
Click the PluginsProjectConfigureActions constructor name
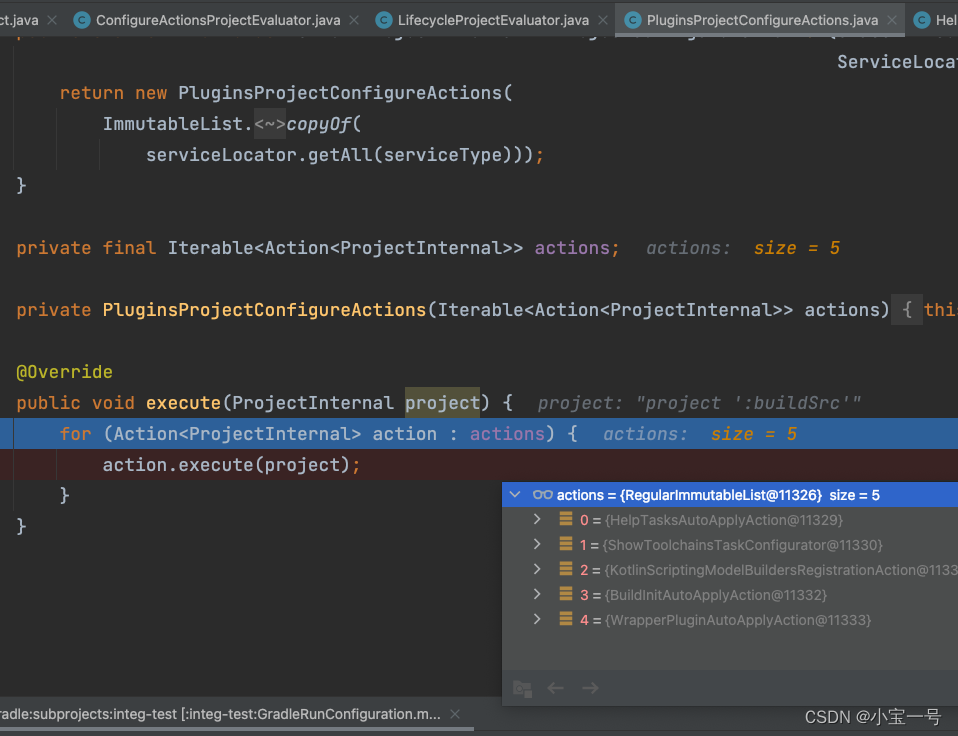tap(264, 310)
